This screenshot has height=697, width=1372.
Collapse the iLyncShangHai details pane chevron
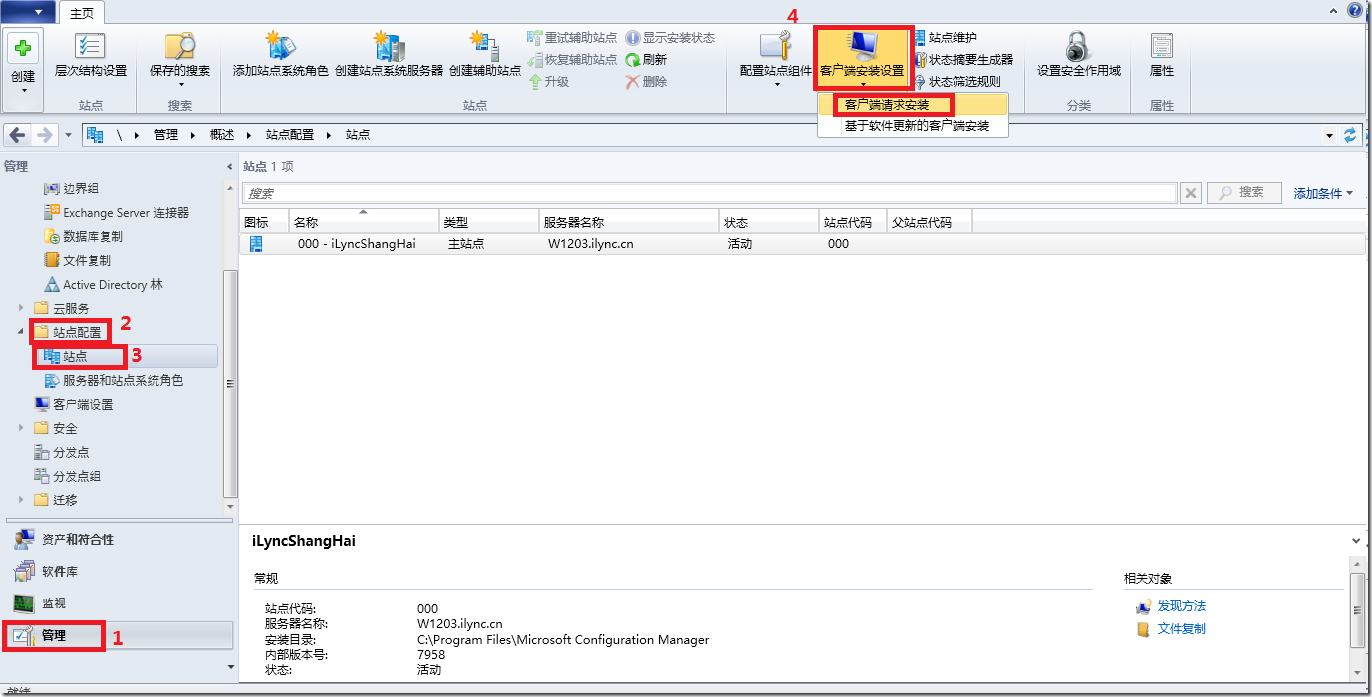pos(1355,541)
